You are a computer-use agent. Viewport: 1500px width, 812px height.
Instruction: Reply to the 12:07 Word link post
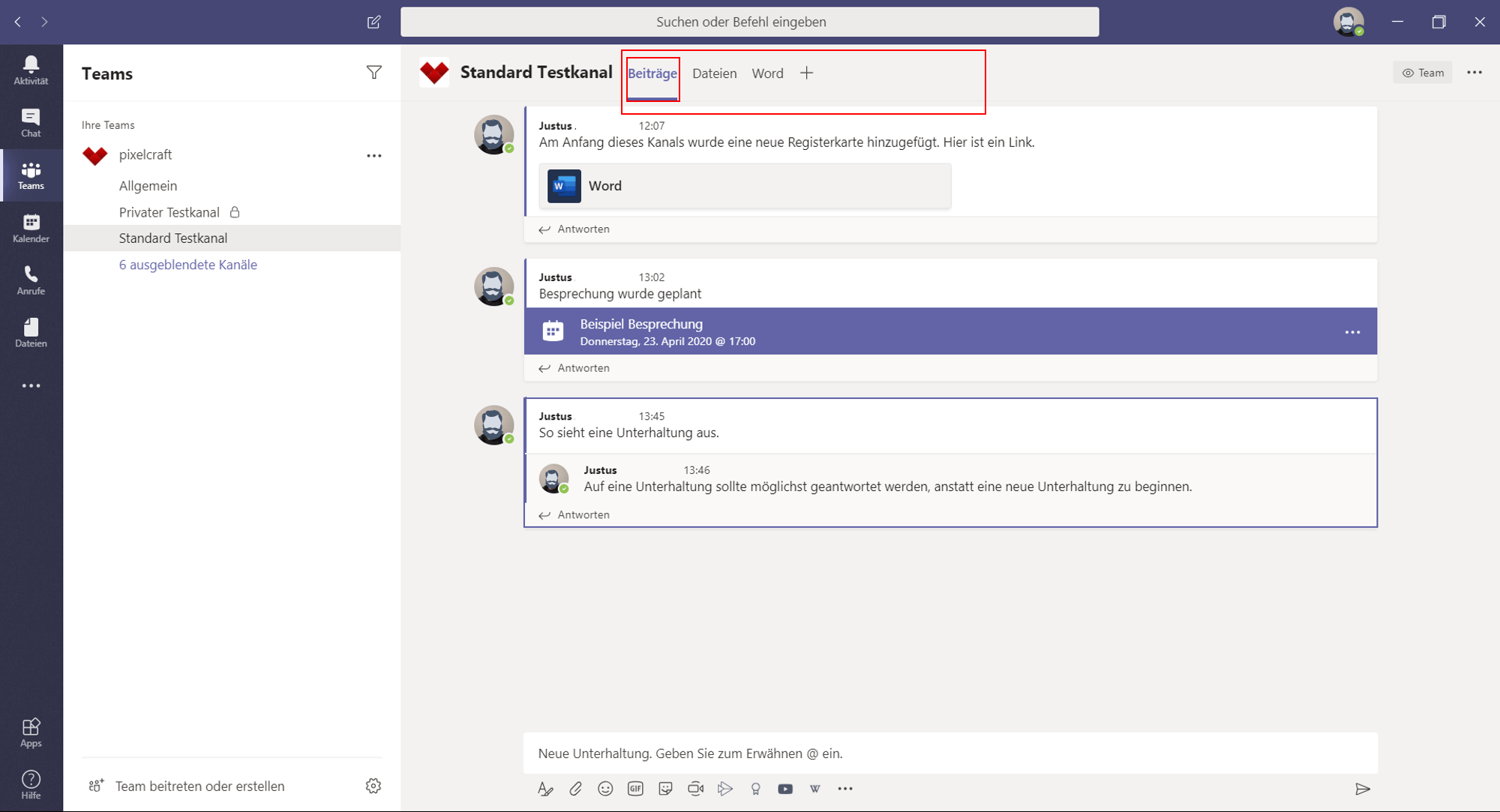coord(574,229)
